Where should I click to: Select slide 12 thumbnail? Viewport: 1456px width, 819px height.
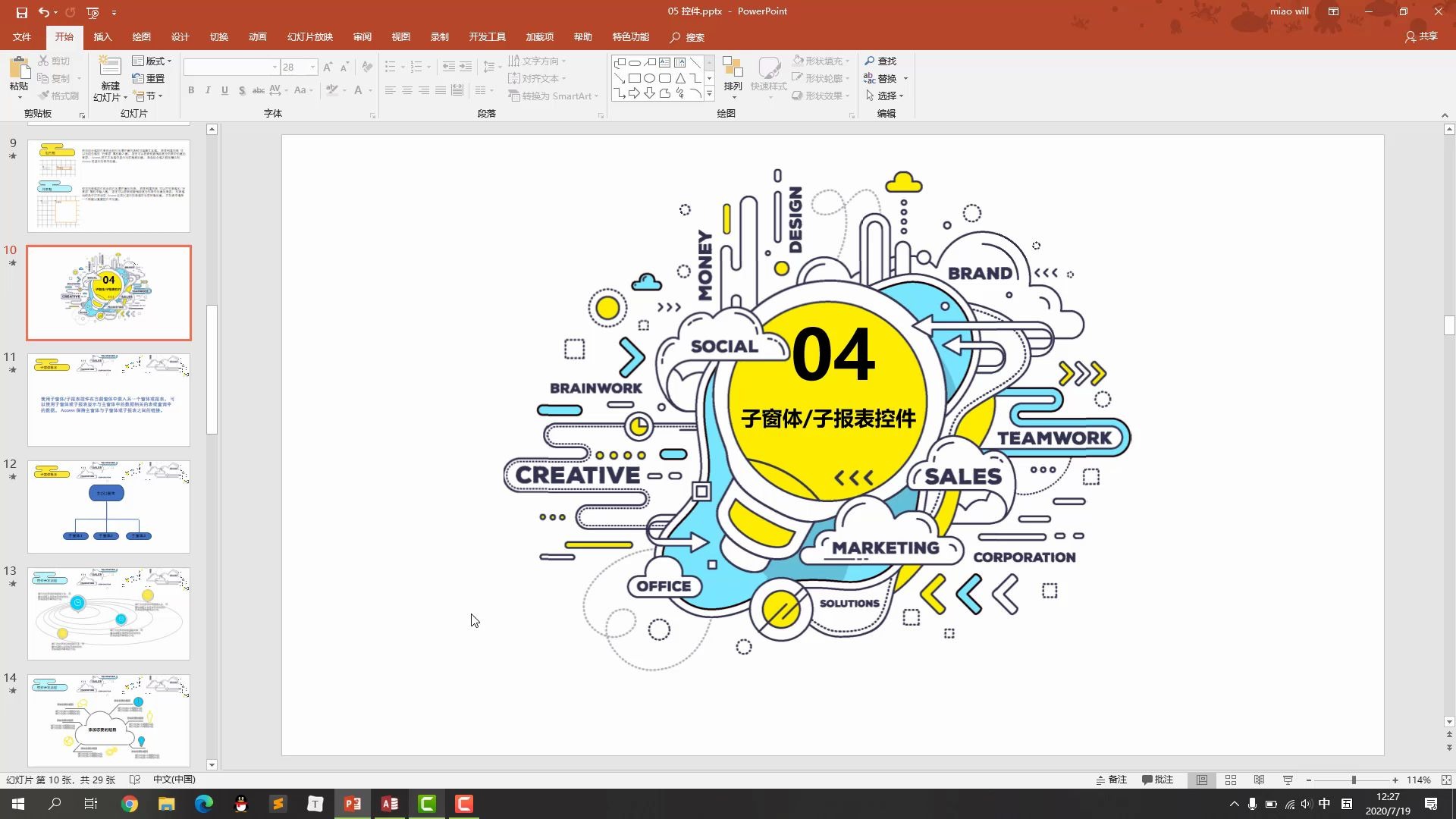pos(109,507)
